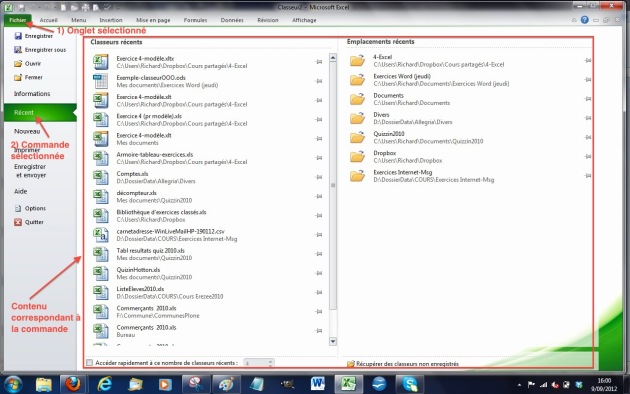Image resolution: width=630 pixels, height=394 pixels.
Task: Pin the 4-Excel folder in recent places
Action: point(587,60)
